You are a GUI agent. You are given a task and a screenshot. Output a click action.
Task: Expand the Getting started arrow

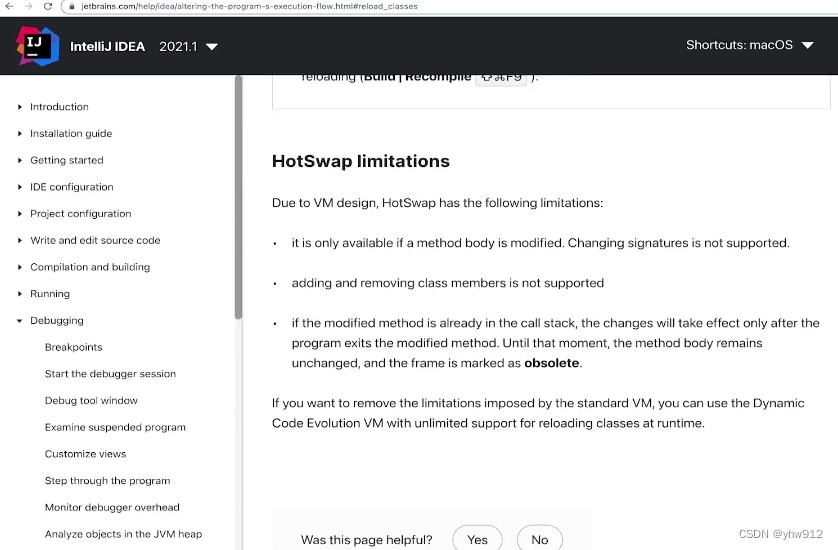tap(20, 160)
